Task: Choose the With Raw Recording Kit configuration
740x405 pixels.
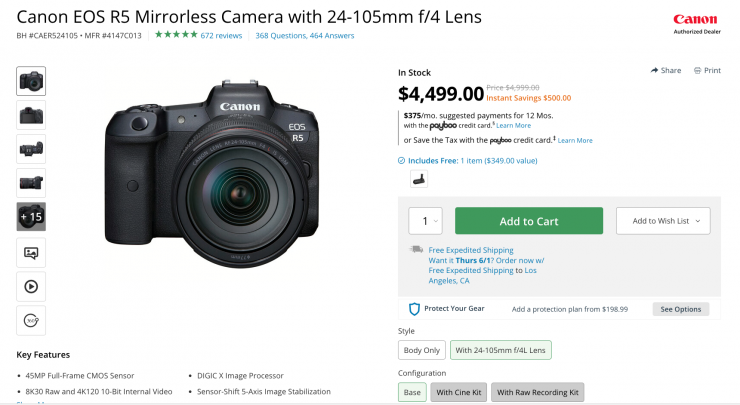Action: [x=537, y=392]
